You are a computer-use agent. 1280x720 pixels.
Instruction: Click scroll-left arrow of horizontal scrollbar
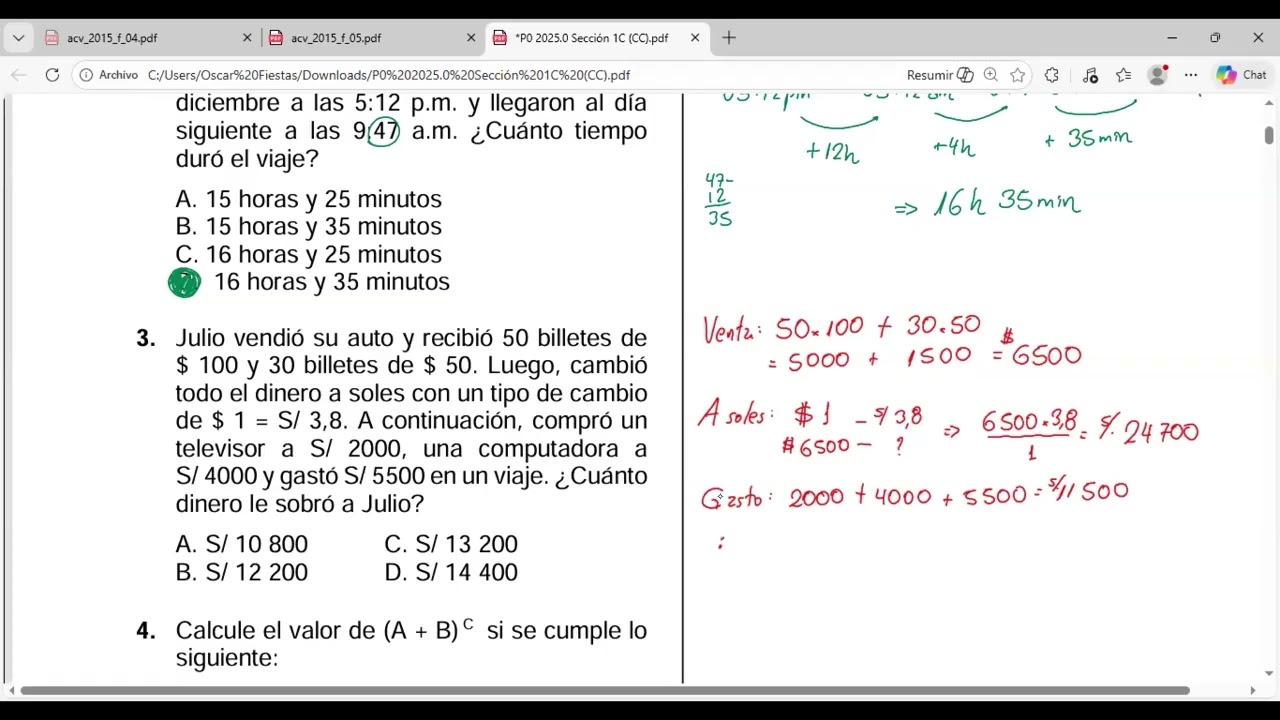point(11,690)
